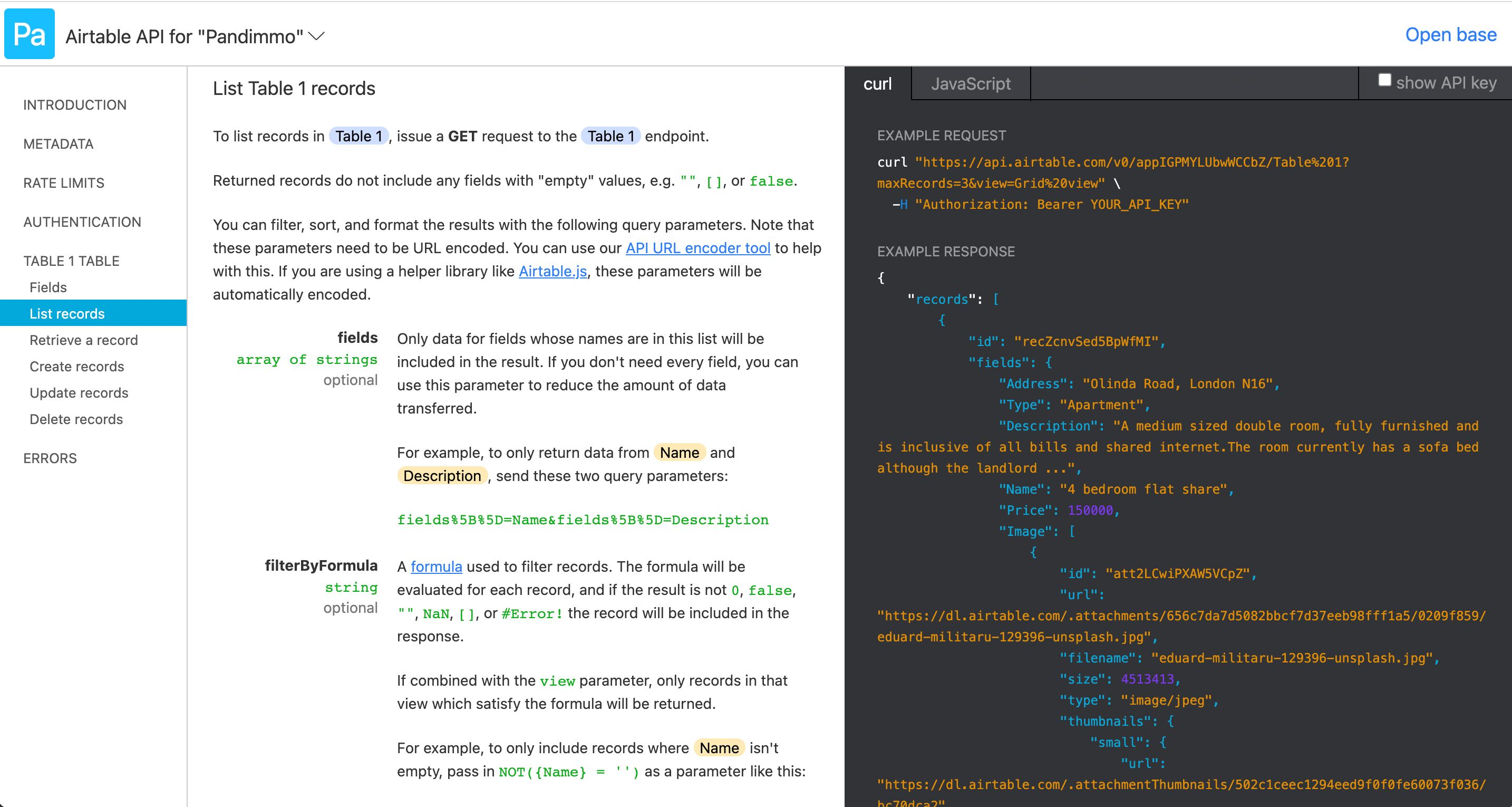The width and height of the screenshot is (1512, 807).
Task: Open the formula documentation link
Action: pyautogui.click(x=435, y=566)
